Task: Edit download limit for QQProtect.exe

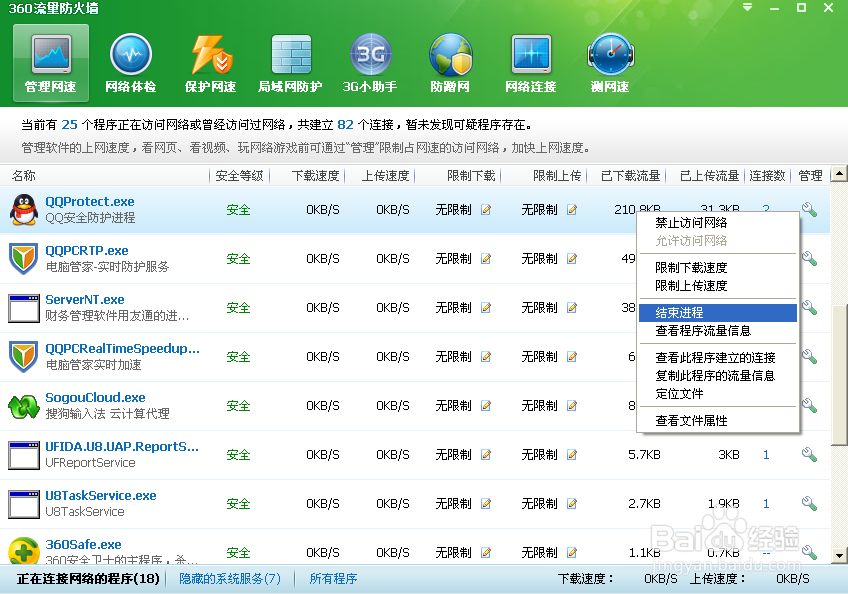Action: pos(486,209)
